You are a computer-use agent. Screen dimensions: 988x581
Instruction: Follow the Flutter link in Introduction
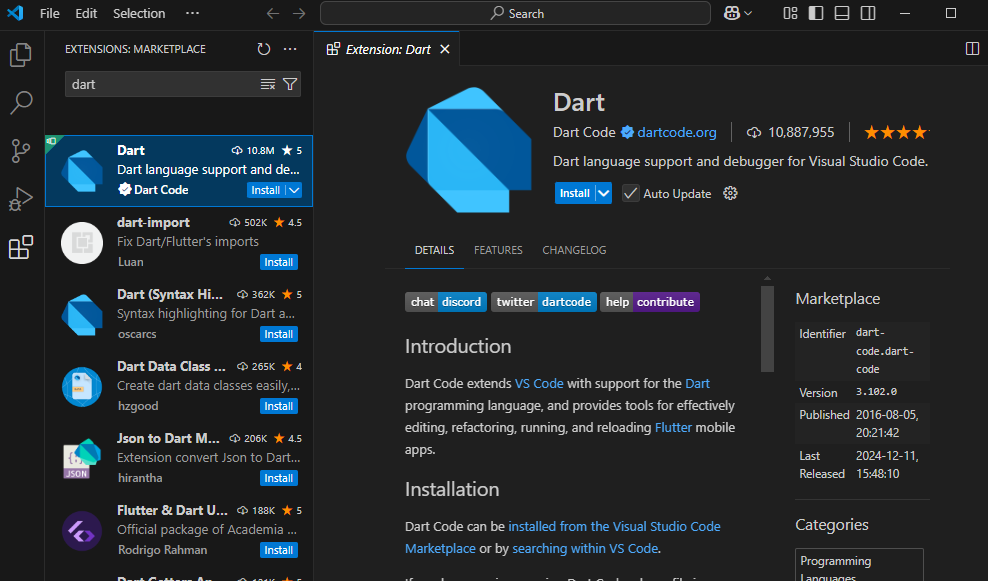pyautogui.click(x=673, y=427)
